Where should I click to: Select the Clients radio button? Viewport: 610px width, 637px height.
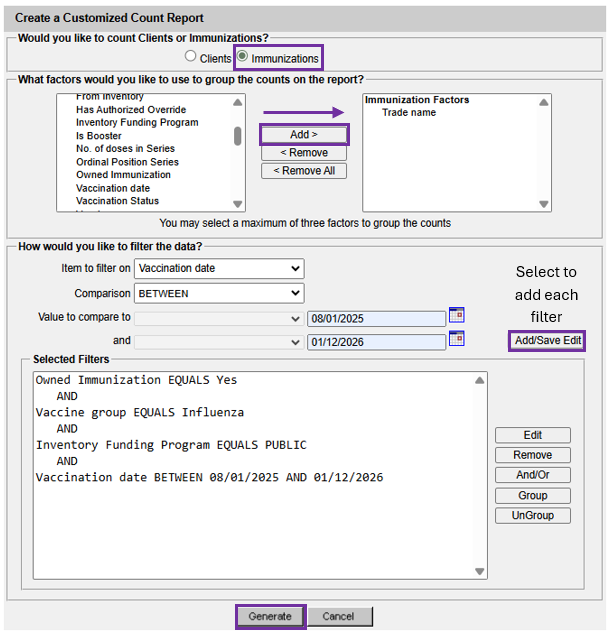pyautogui.click(x=190, y=58)
